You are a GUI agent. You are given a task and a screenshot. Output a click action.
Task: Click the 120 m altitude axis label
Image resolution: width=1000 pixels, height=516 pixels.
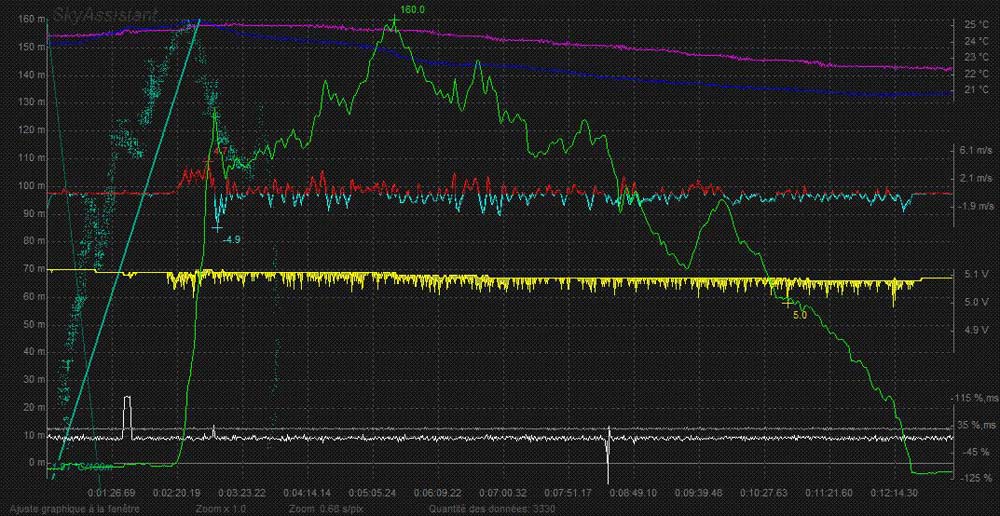pos(32,131)
